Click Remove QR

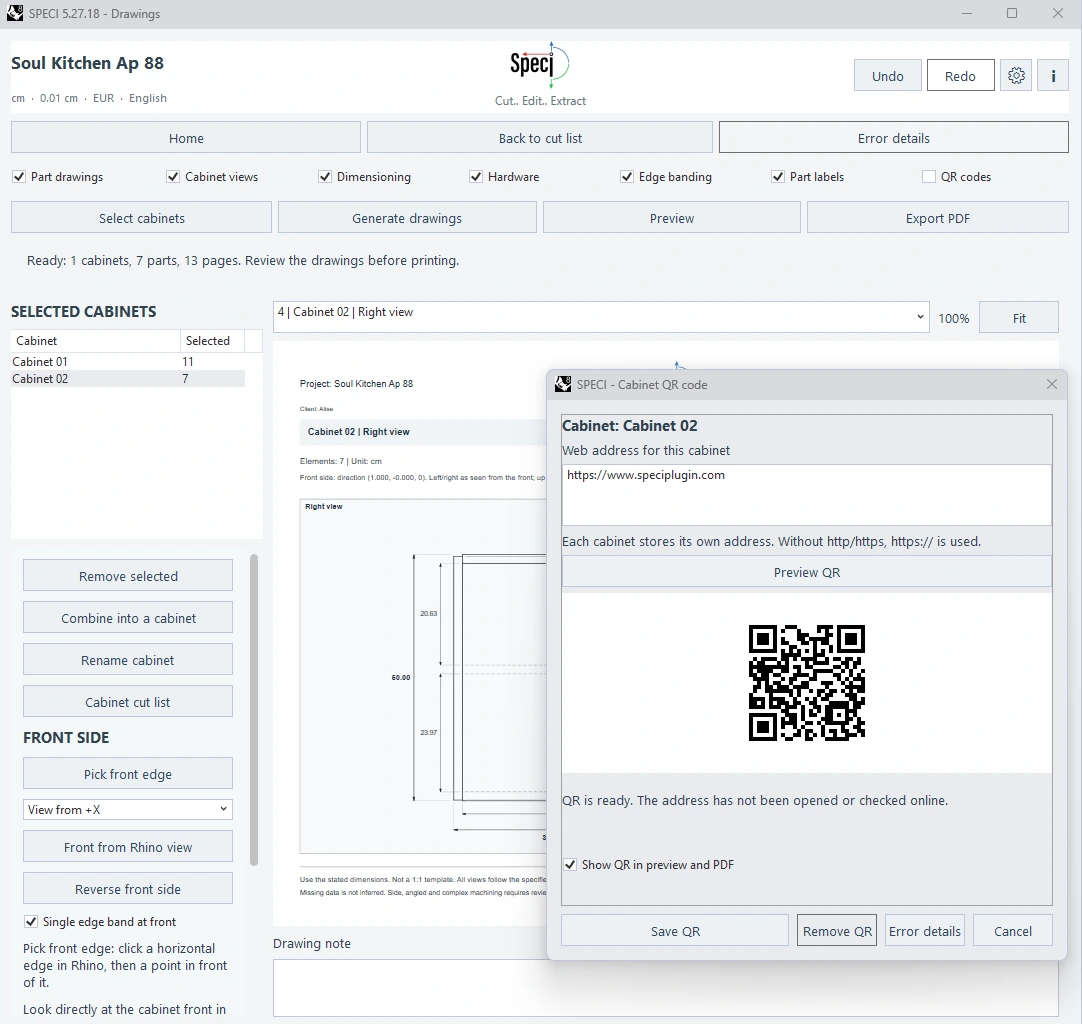pyautogui.click(x=837, y=931)
